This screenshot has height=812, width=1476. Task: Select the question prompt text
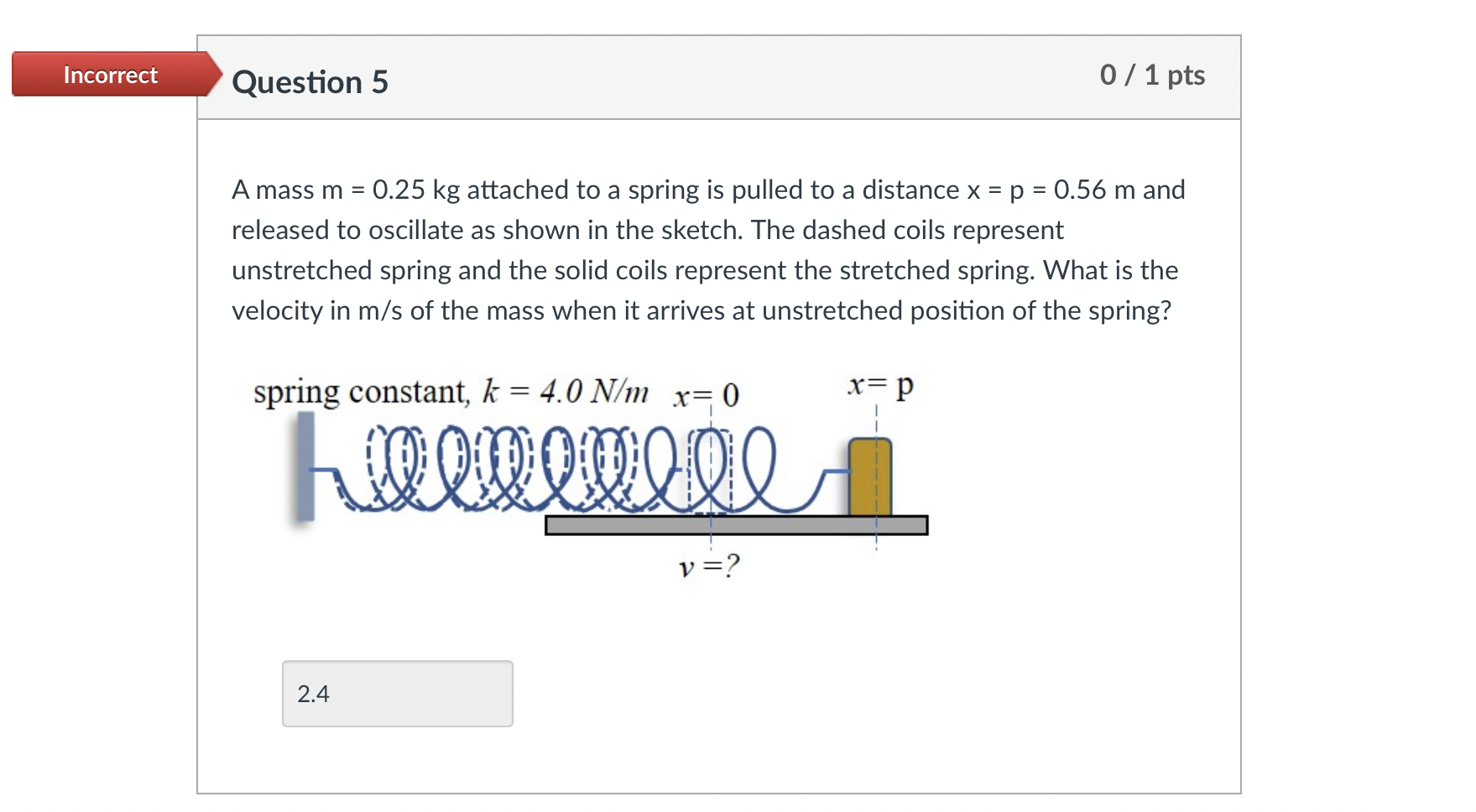[x=707, y=249]
